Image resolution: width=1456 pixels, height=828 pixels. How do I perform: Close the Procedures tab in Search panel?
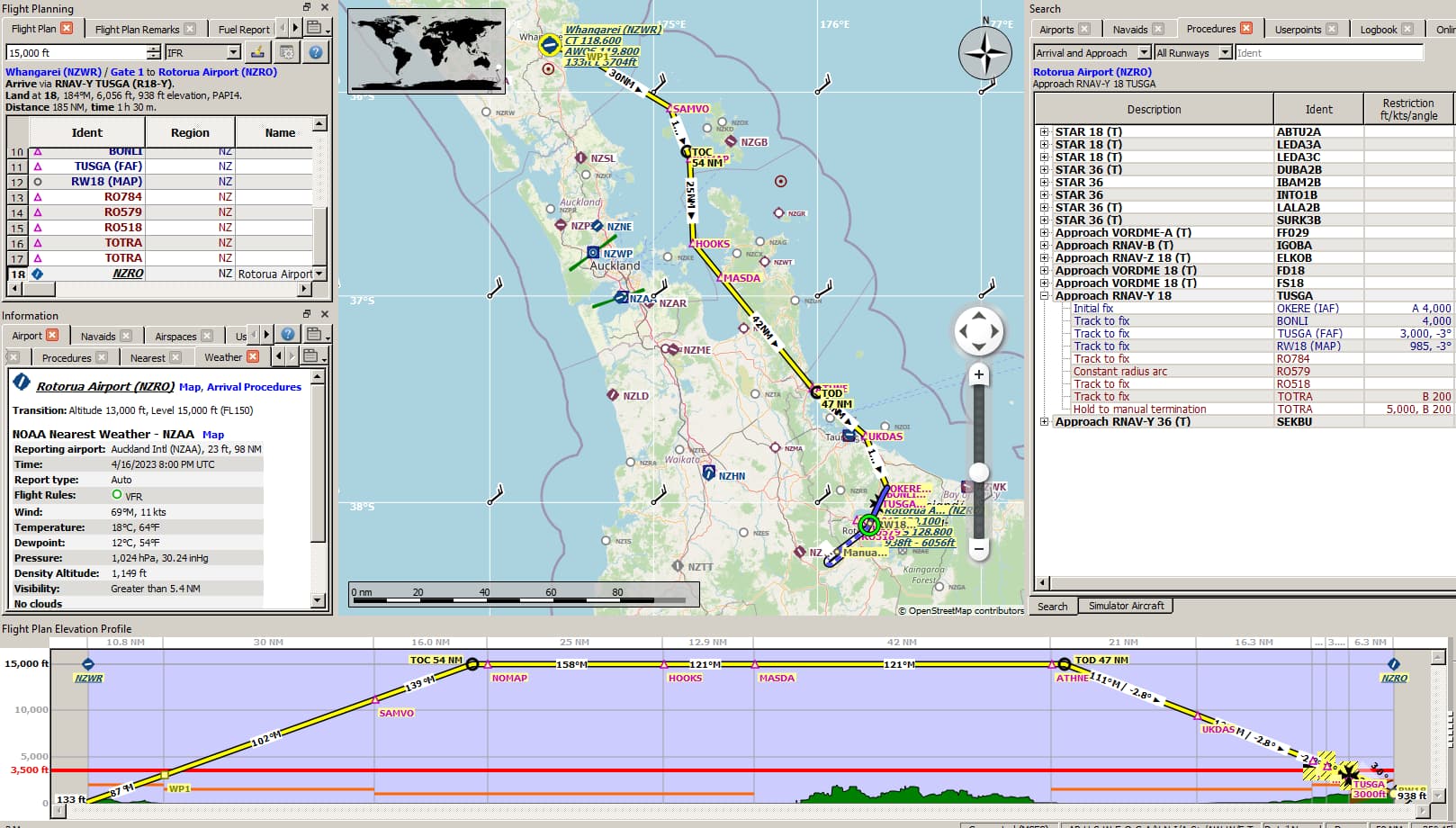(1245, 29)
